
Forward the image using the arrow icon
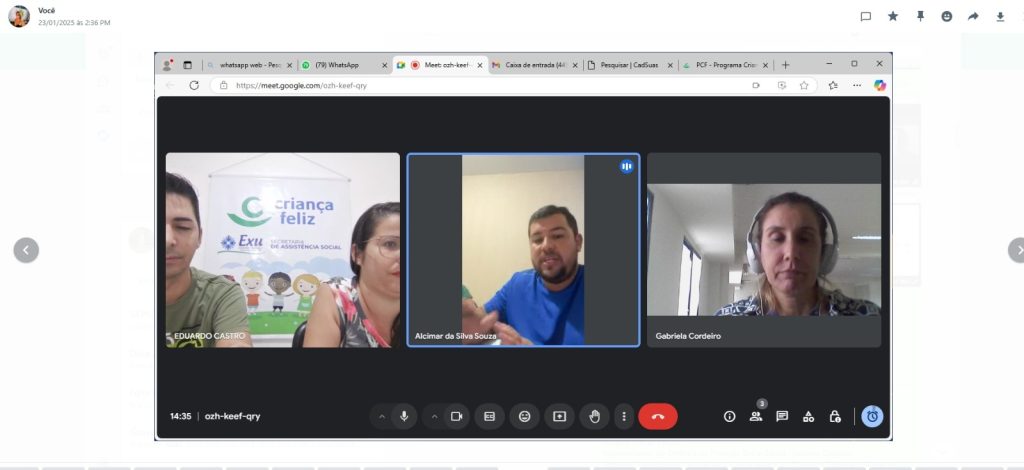point(973,16)
